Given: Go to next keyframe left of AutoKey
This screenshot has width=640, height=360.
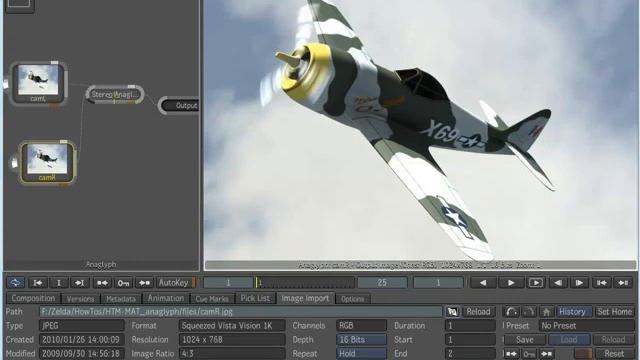Looking at the screenshot, I should (144, 282).
